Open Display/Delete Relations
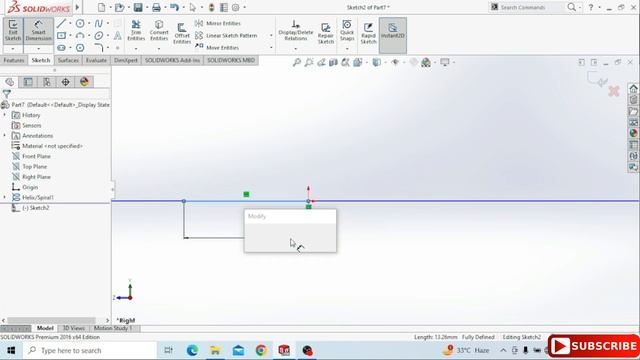The image size is (640, 360). 296,31
